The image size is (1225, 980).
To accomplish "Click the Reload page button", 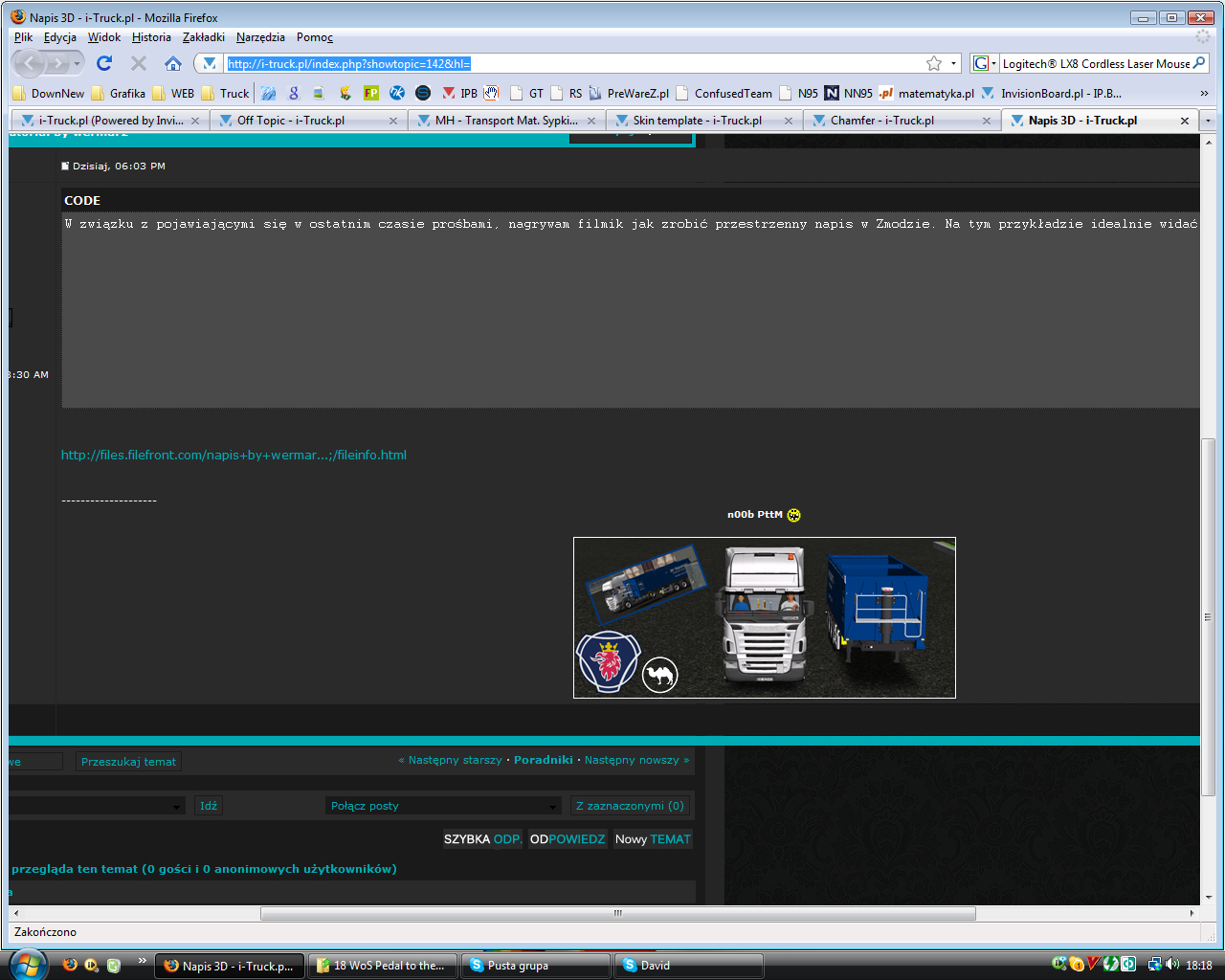I will point(104,63).
